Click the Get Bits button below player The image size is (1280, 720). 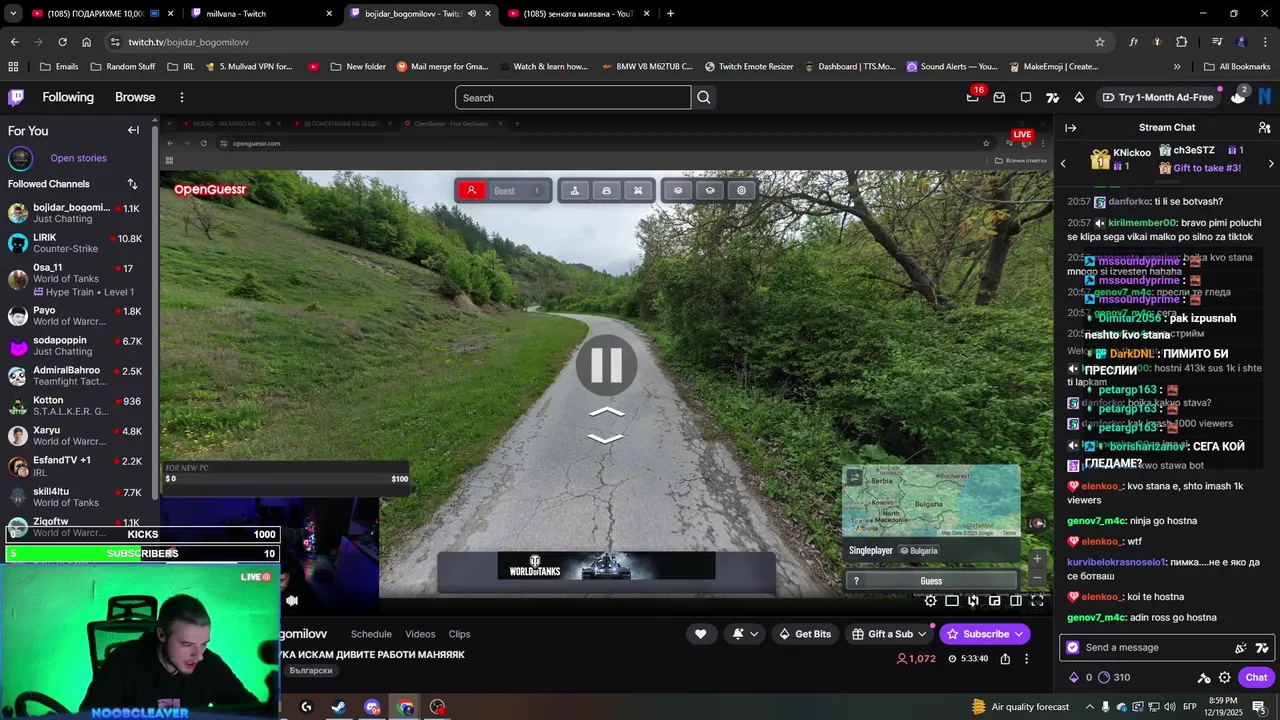tap(805, 634)
